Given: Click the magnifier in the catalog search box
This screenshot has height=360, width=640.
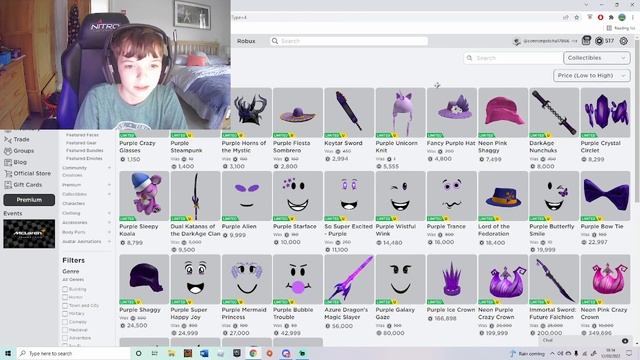Looking at the screenshot, I should click(469, 58).
